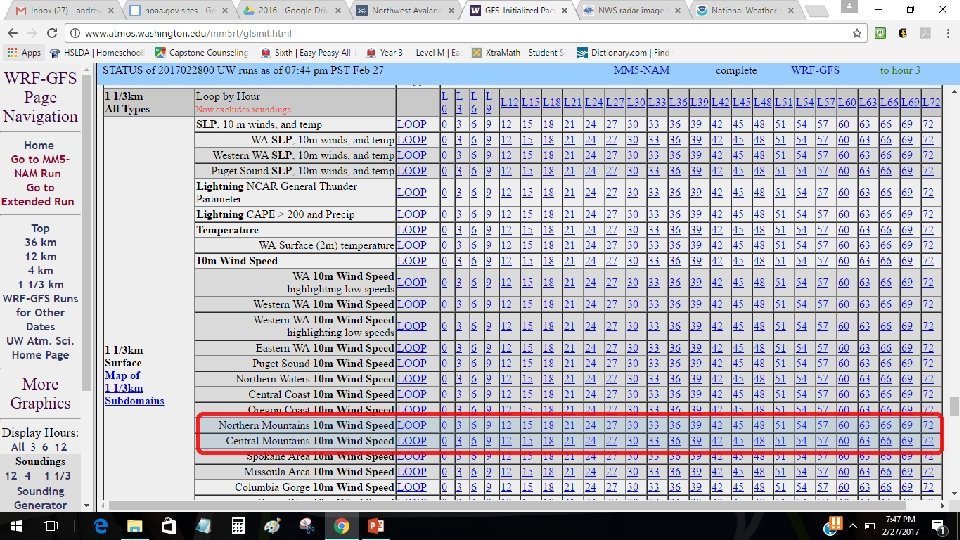Open WRF-GFS Runs for Other Dates

[x=40, y=312]
